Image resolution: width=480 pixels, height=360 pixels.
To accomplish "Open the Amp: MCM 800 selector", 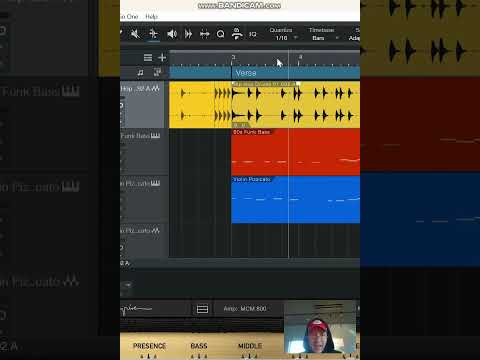I will [245, 309].
